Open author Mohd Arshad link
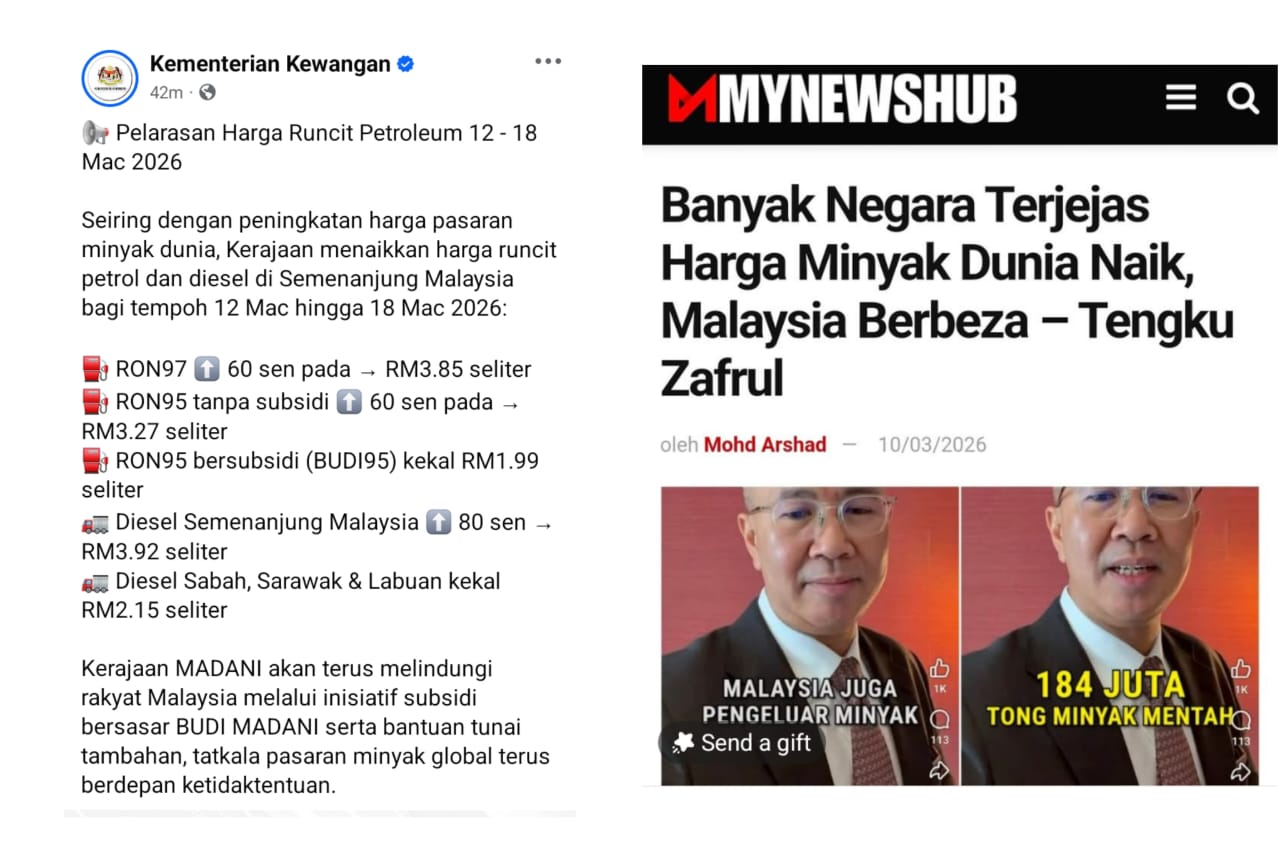The image size is (1280, 853). (x=765, y=445)
